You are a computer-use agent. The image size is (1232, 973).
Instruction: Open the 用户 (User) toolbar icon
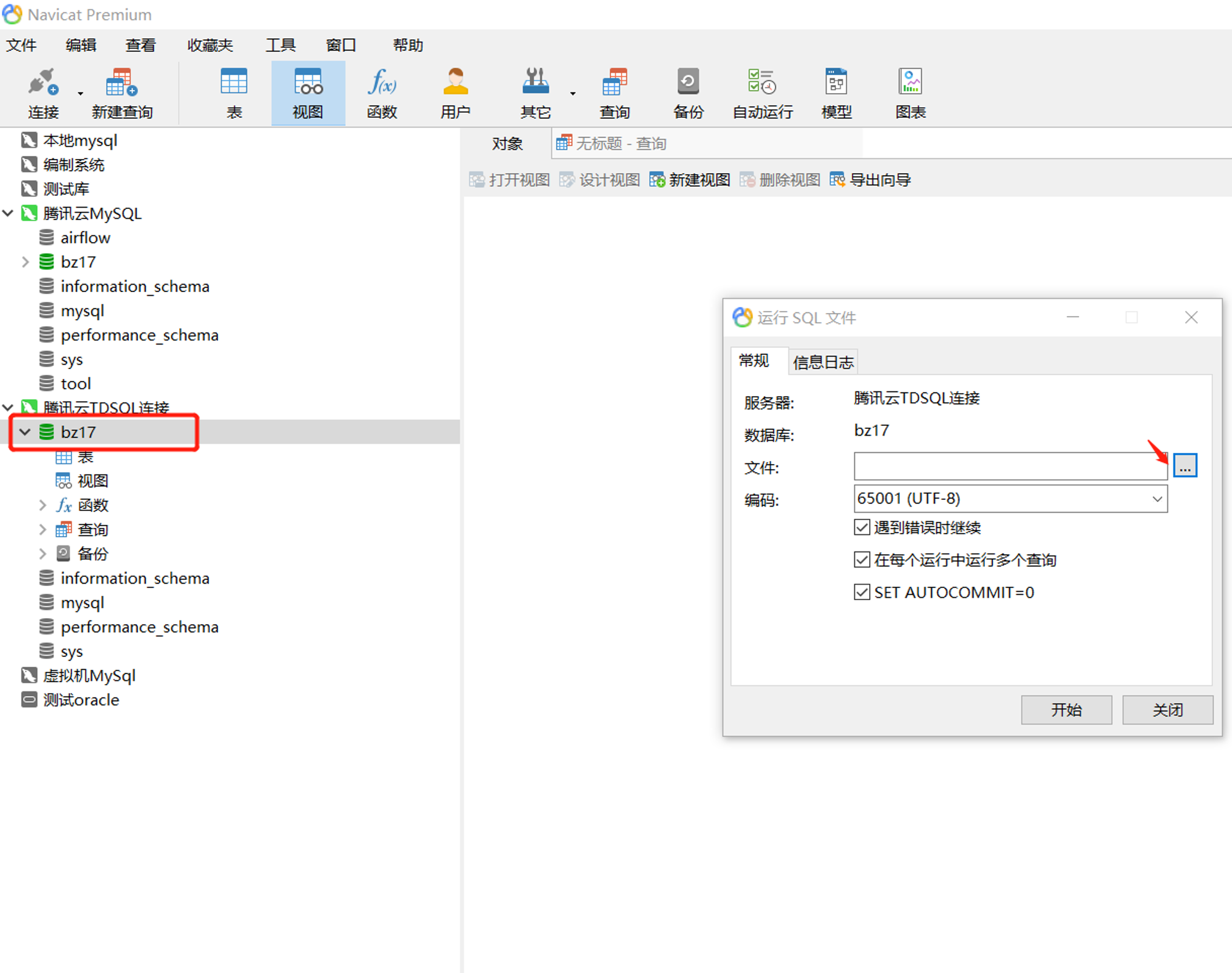click(456, 94)
